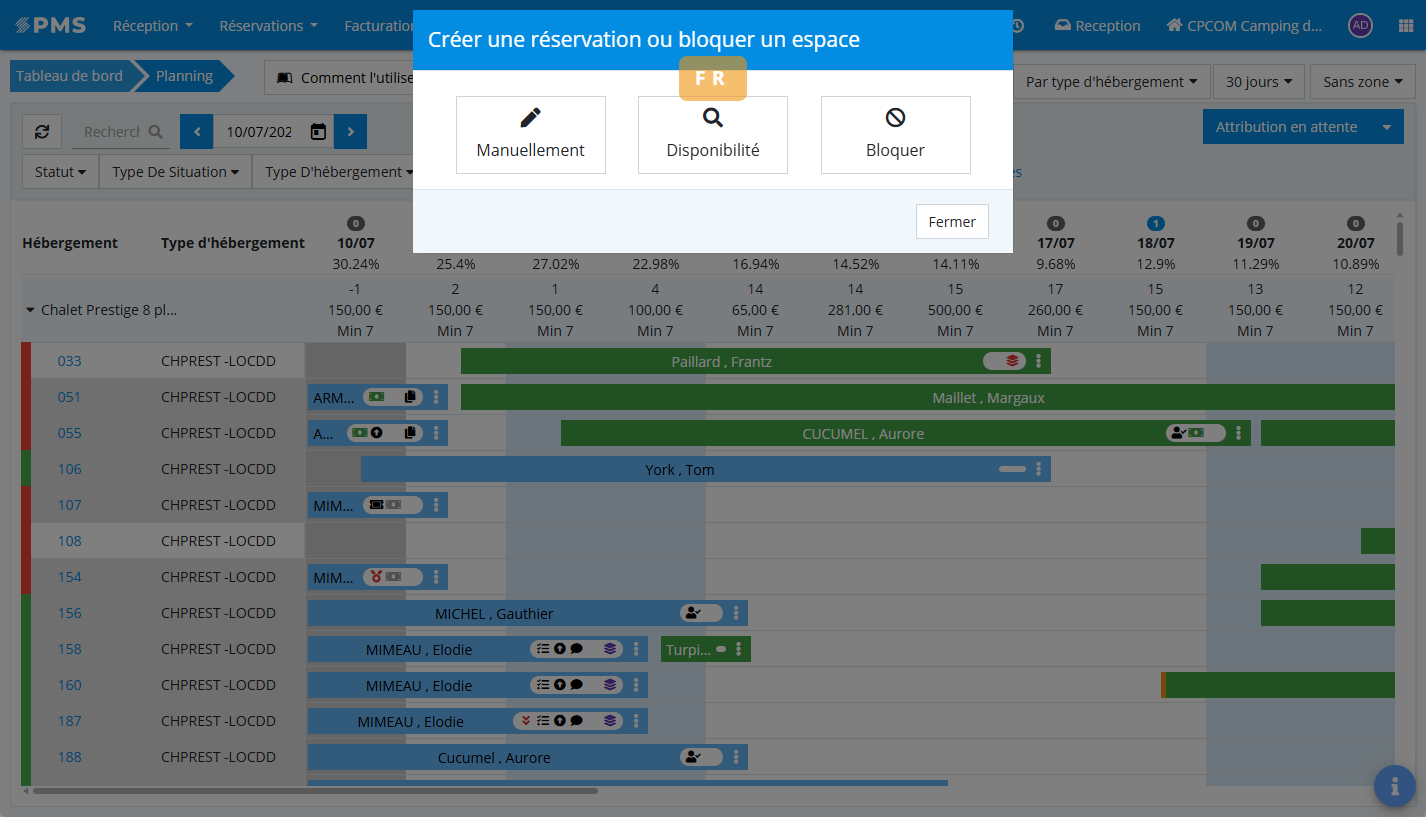Choose the Disponibilité search option
This screenshot has width=1426, height=817.
[712, 135]
